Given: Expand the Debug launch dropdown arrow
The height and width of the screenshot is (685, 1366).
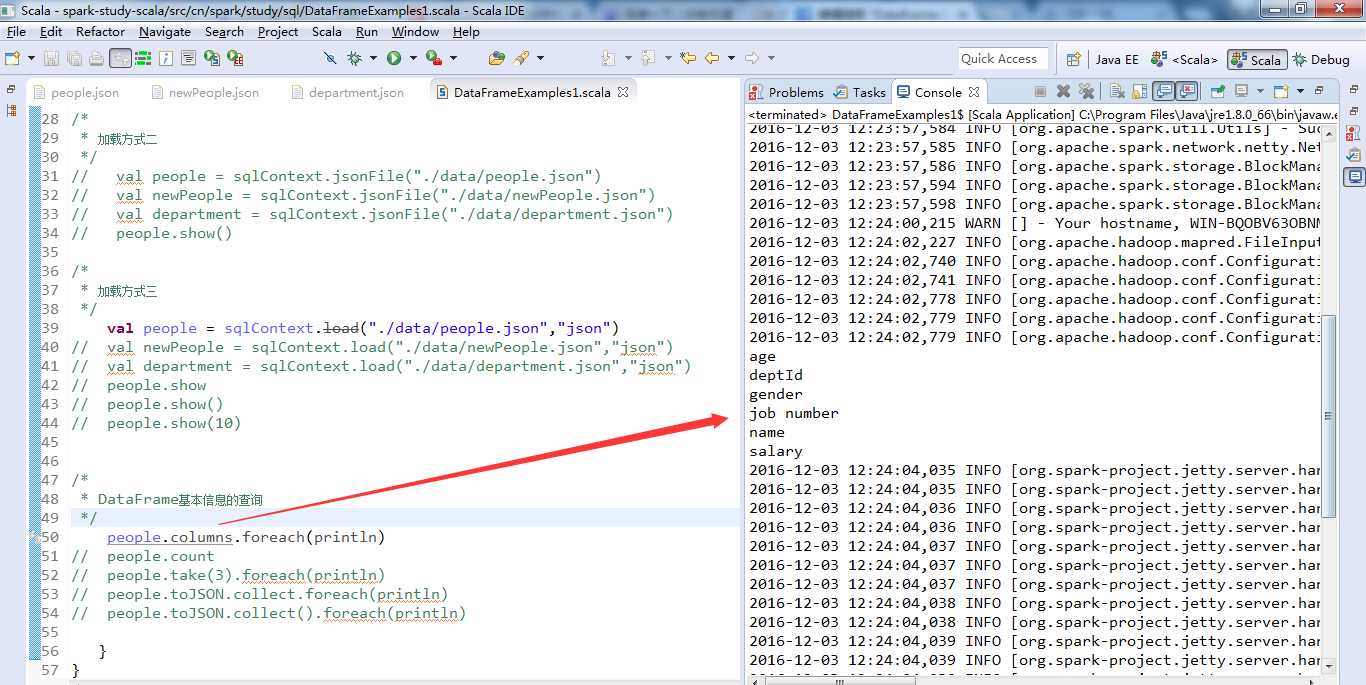Looking at the screenshot, I should tap(373, 58).
